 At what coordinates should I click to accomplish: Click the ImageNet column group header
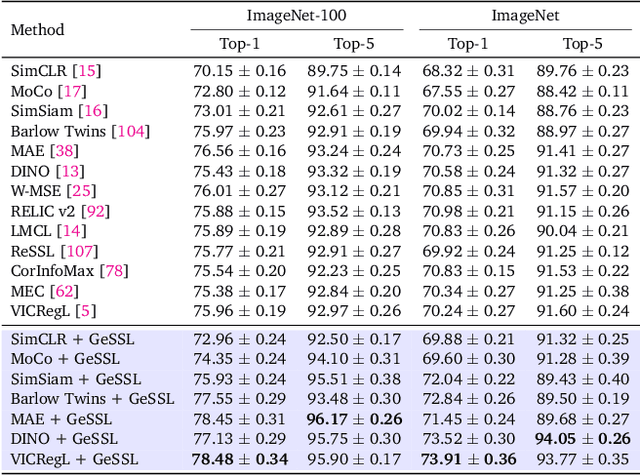pyautogui.click(x=524, y=16)
